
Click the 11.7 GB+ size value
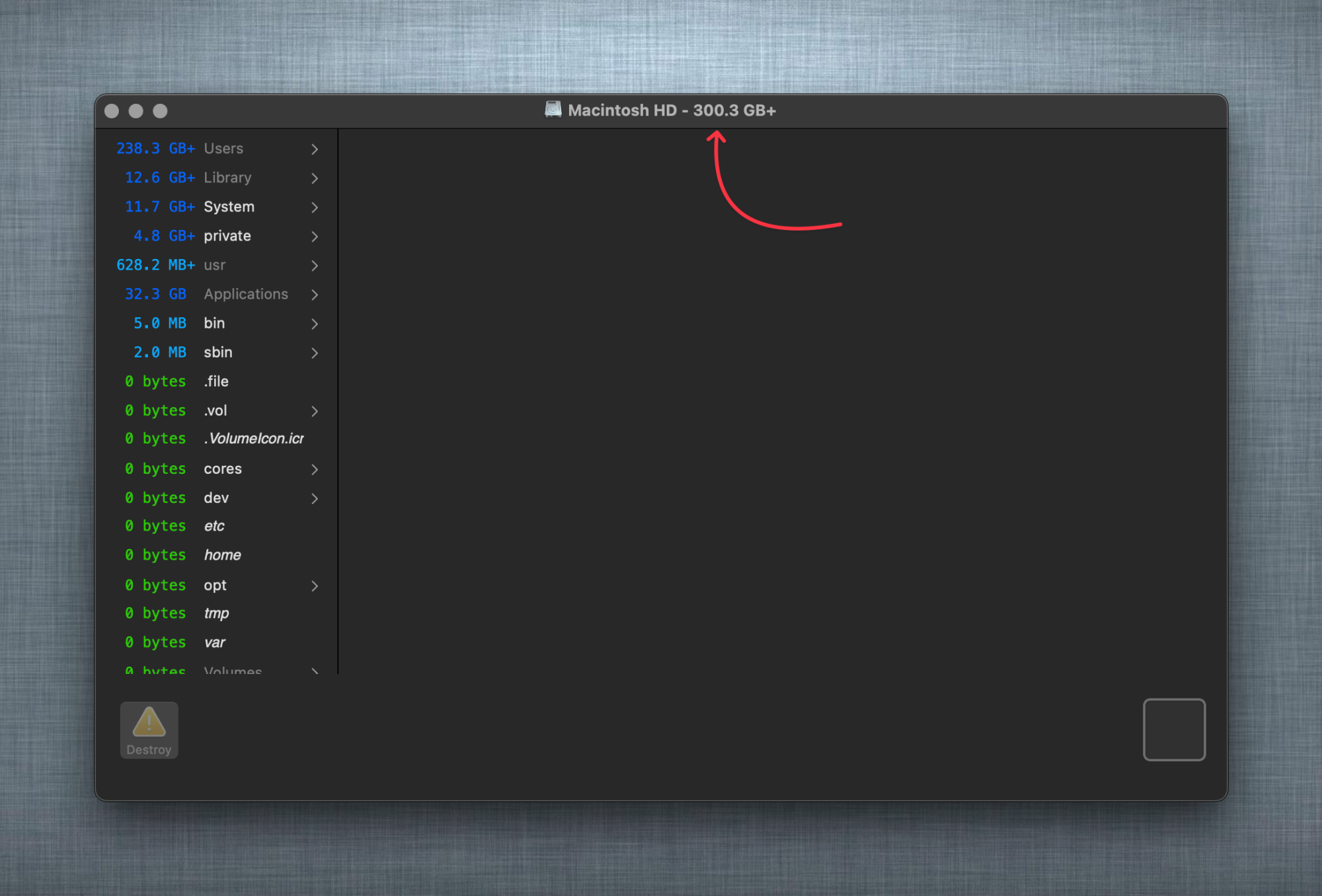pos(160,207)
